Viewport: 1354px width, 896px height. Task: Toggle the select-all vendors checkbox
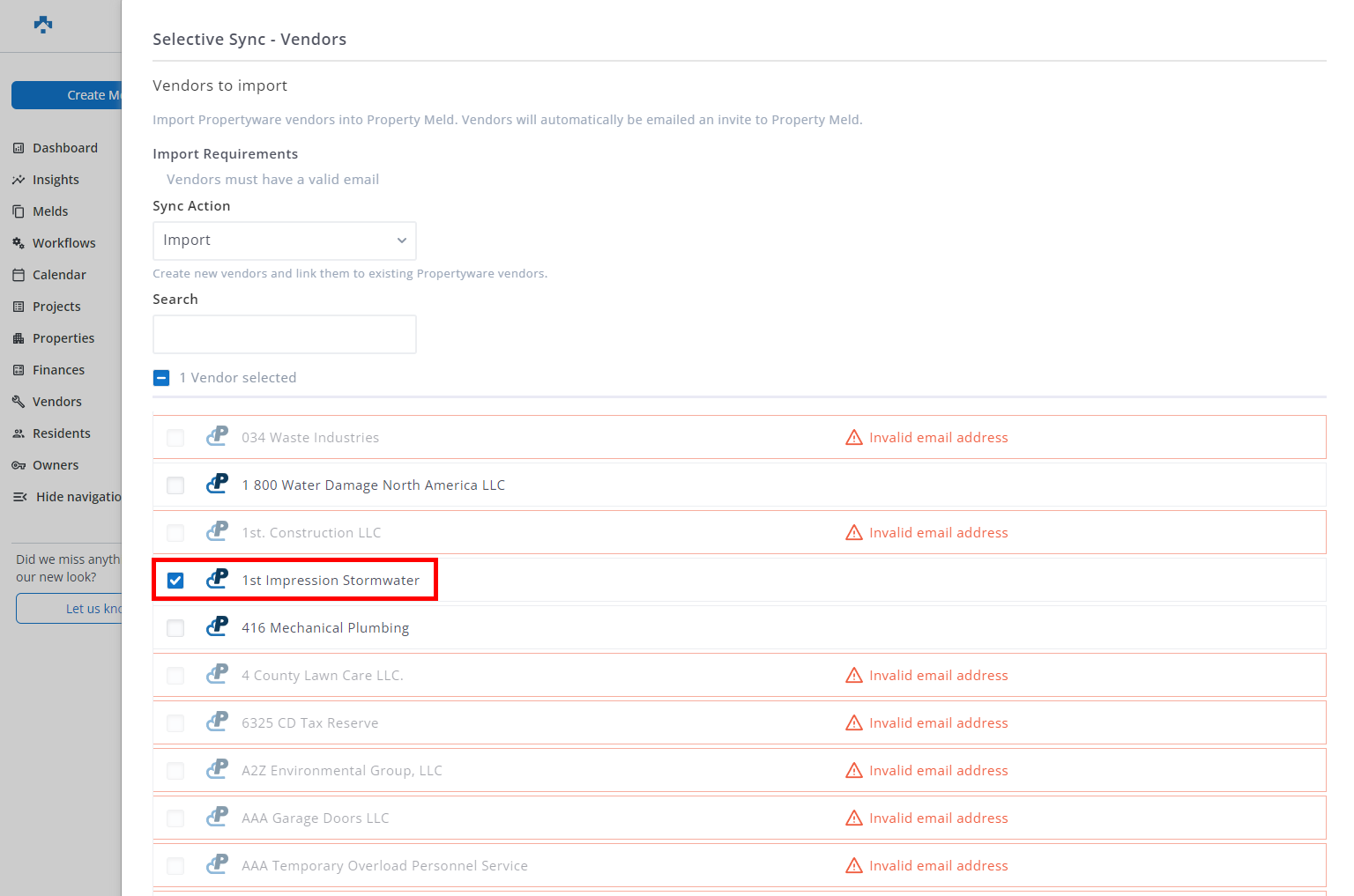point(161,378)
